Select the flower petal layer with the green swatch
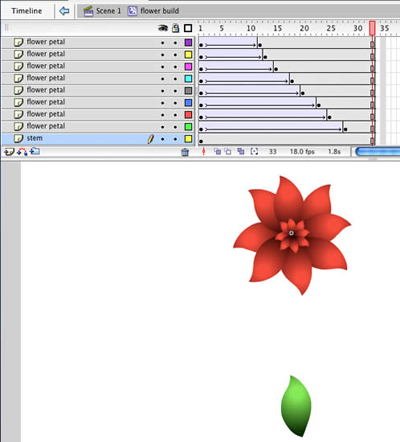This screenshot has height=442, width=400. click(46, 126)
